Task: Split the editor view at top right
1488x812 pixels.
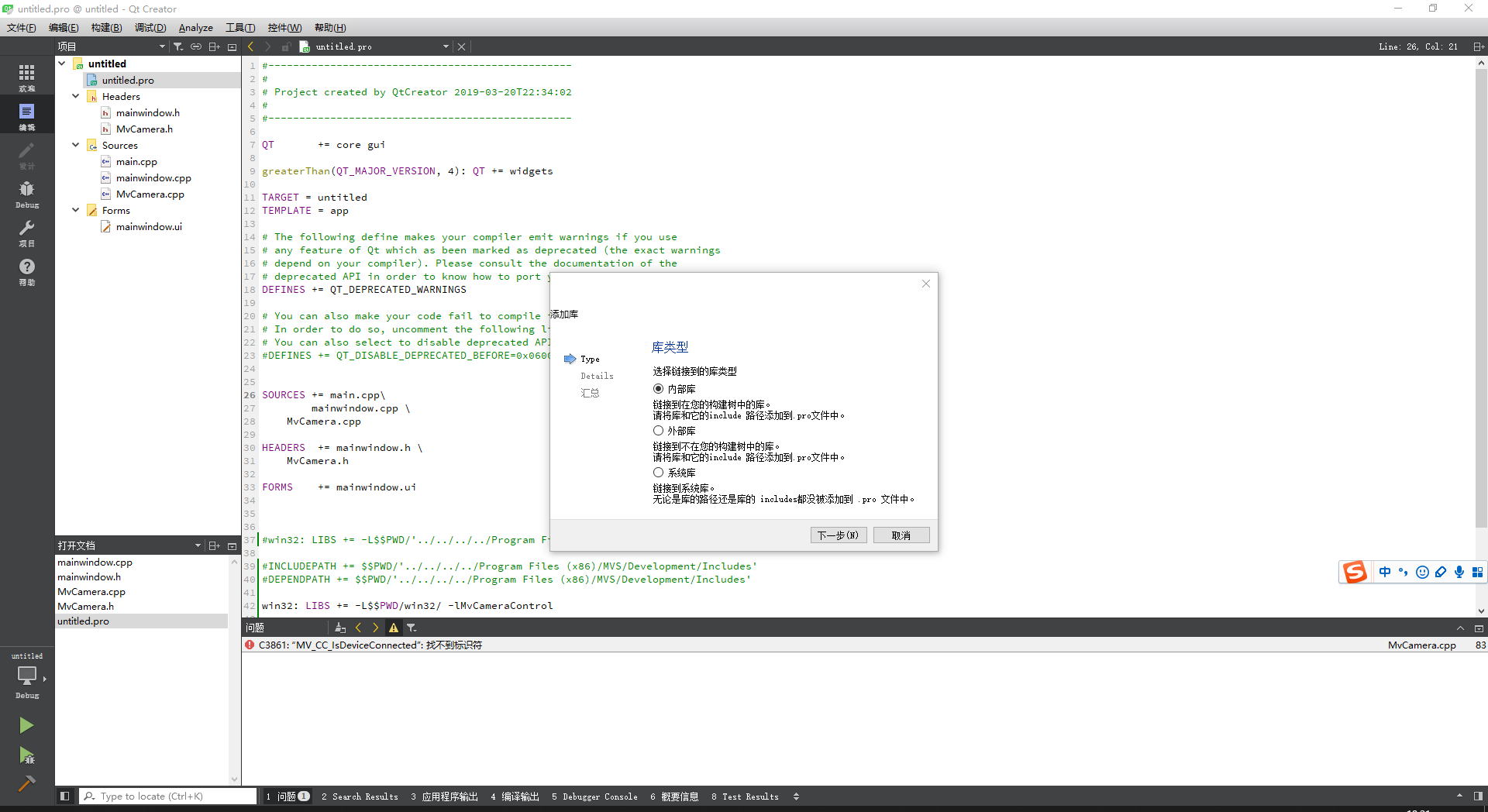Action: coord(1478,46)
